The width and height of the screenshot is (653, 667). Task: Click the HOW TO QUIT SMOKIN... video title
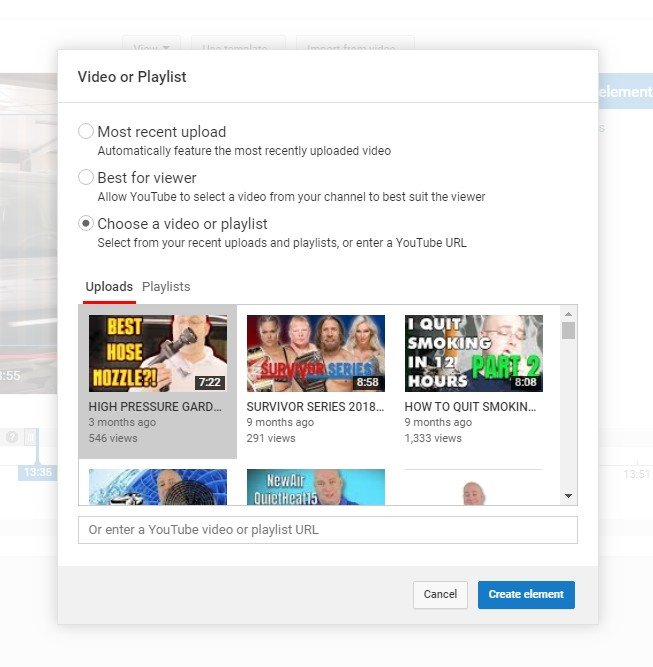(x=470, y=407)
